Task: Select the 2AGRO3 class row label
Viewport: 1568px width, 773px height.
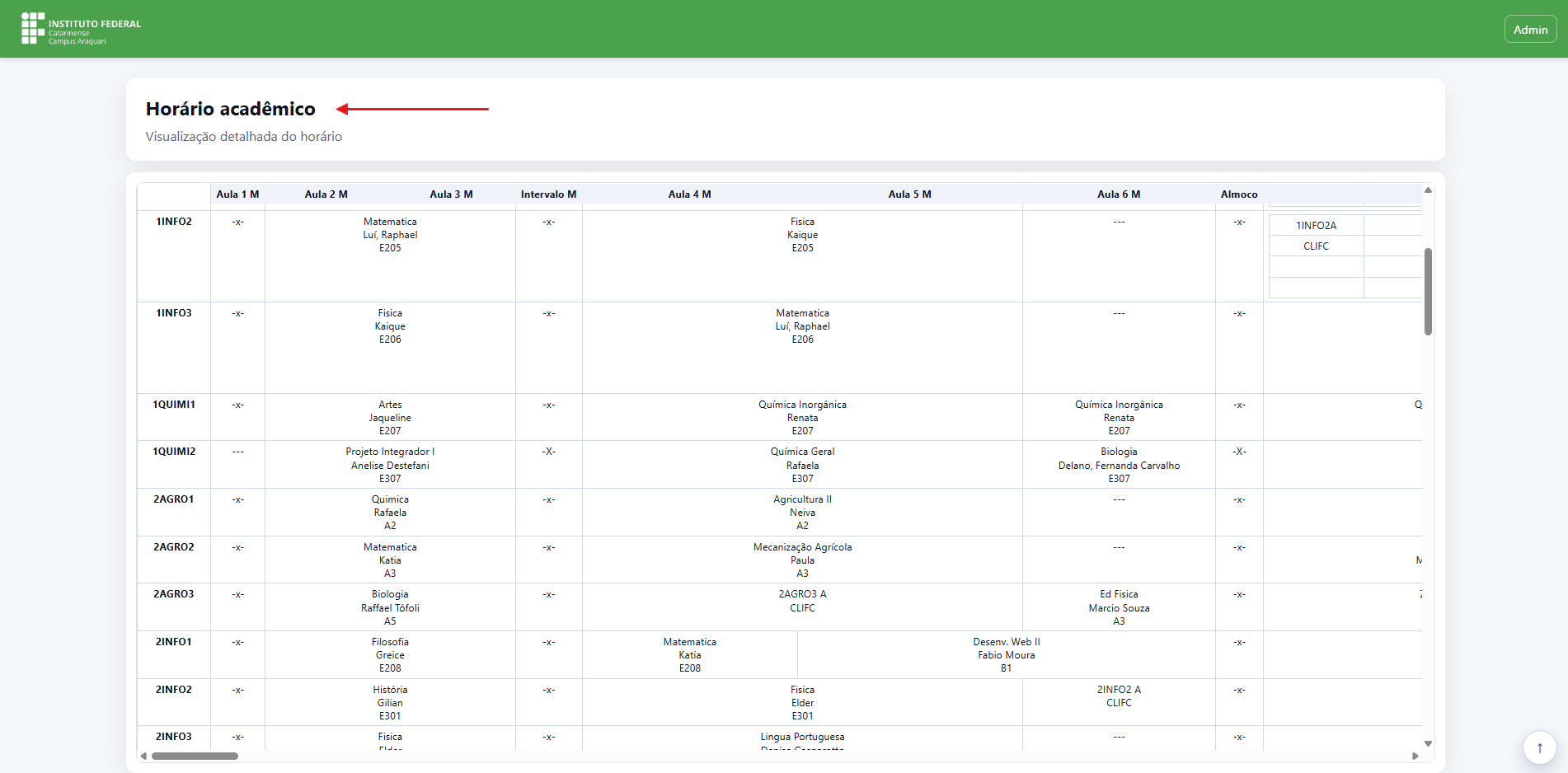Action: 174,594
